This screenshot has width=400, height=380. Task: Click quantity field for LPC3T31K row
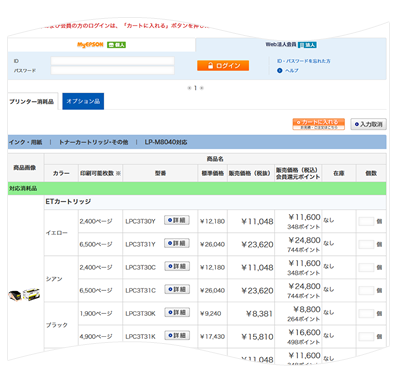[x=366, y=336]
